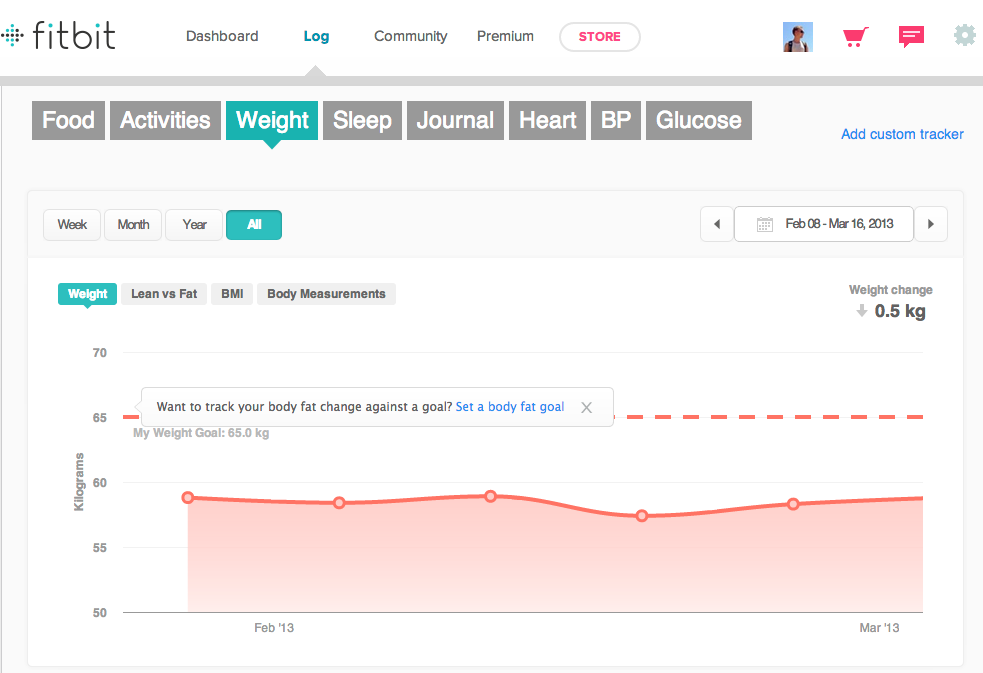Click the Fitbit logo
Image resolution: width=983 pixels, height=673 pixels.
click(x=59, y=37)
